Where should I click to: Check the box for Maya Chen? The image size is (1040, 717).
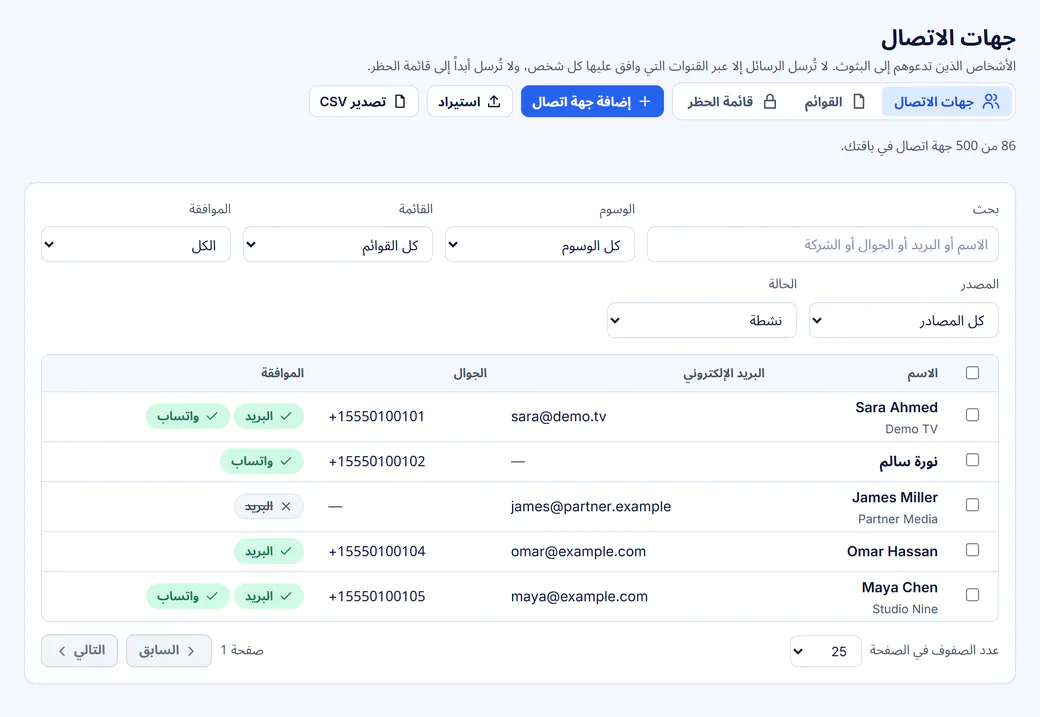(x=972, y=595)
